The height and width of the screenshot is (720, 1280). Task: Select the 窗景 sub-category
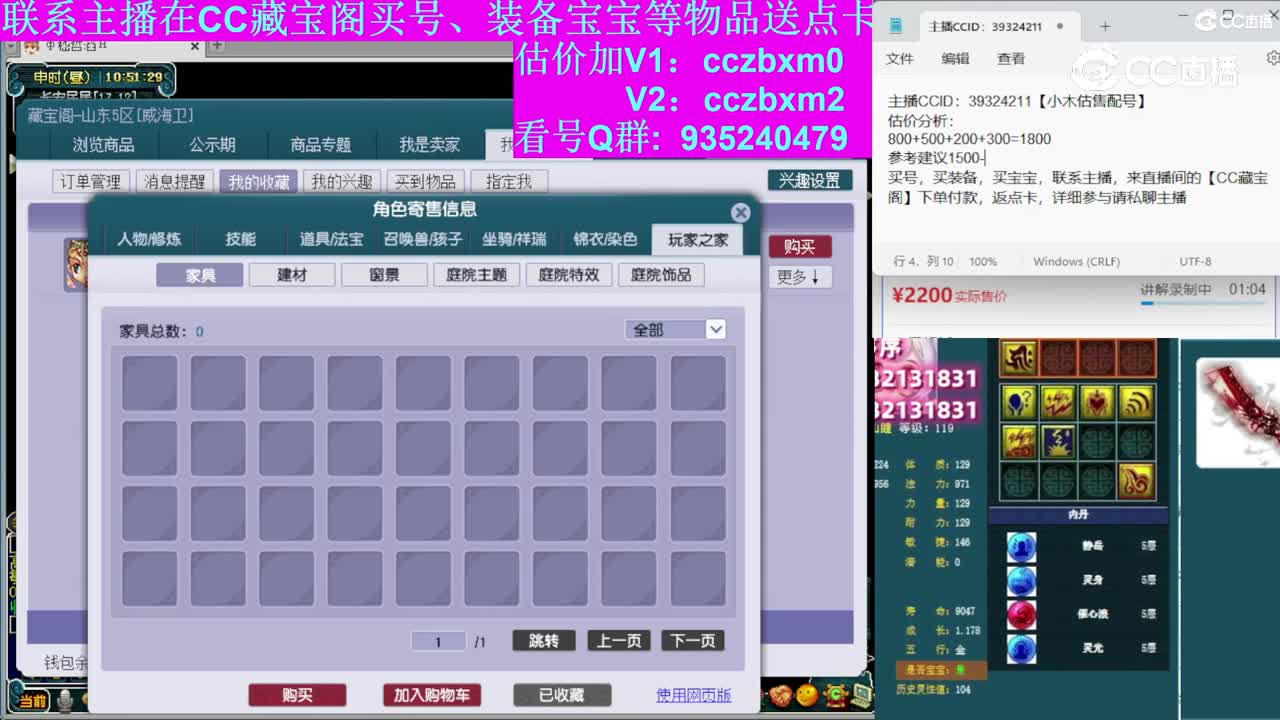click(384, 275)
